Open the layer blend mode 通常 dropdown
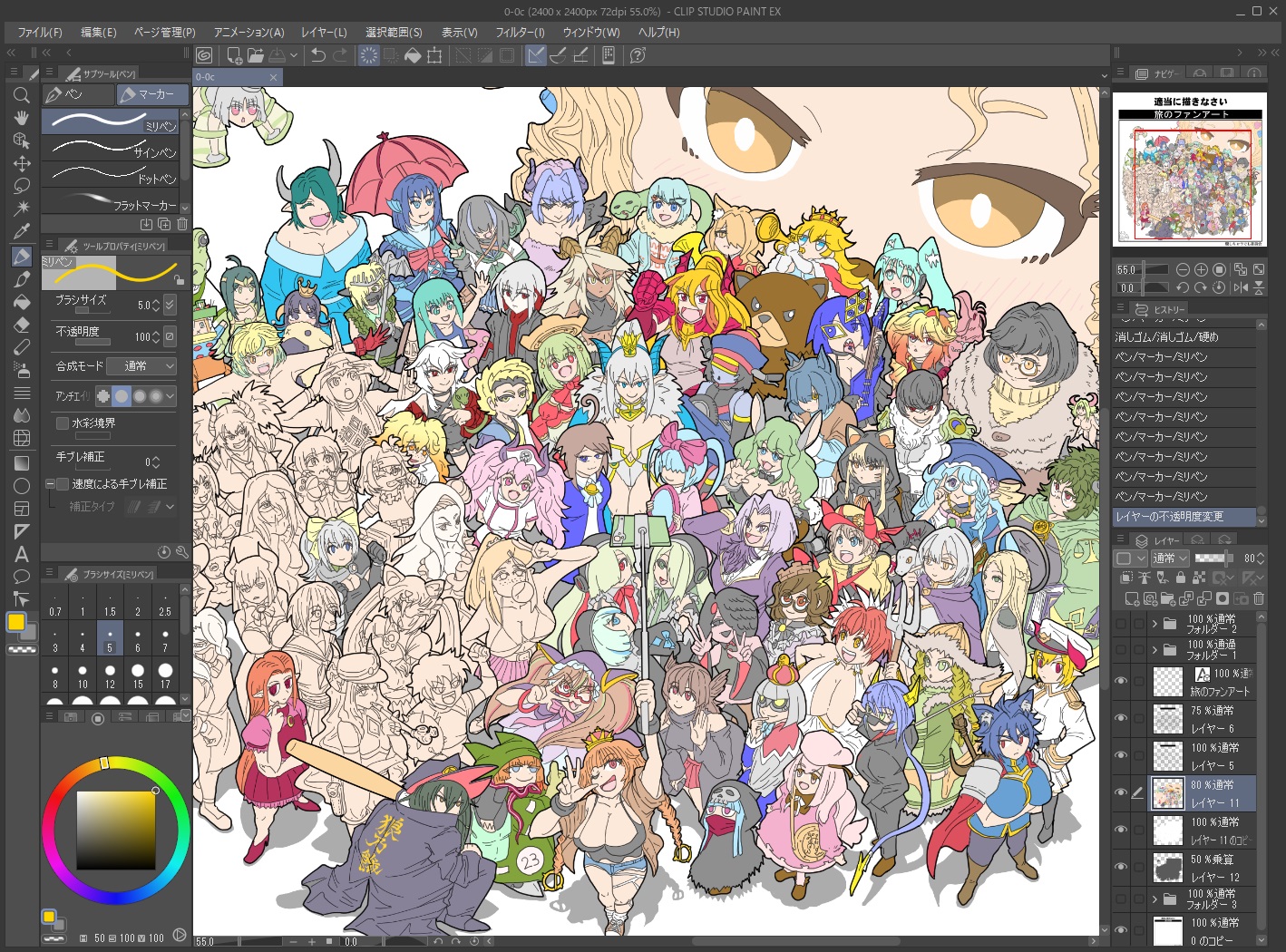 pos(1170,559)
